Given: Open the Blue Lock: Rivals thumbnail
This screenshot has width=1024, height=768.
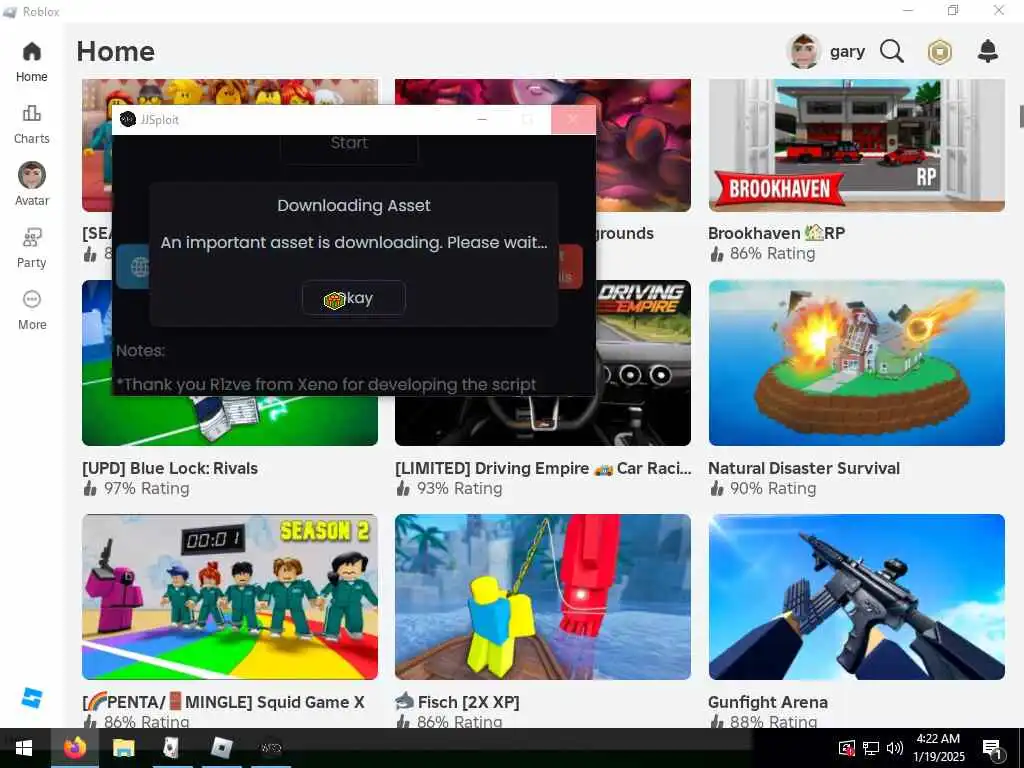Looking at the screenshot, I should [x=230, y=421].
